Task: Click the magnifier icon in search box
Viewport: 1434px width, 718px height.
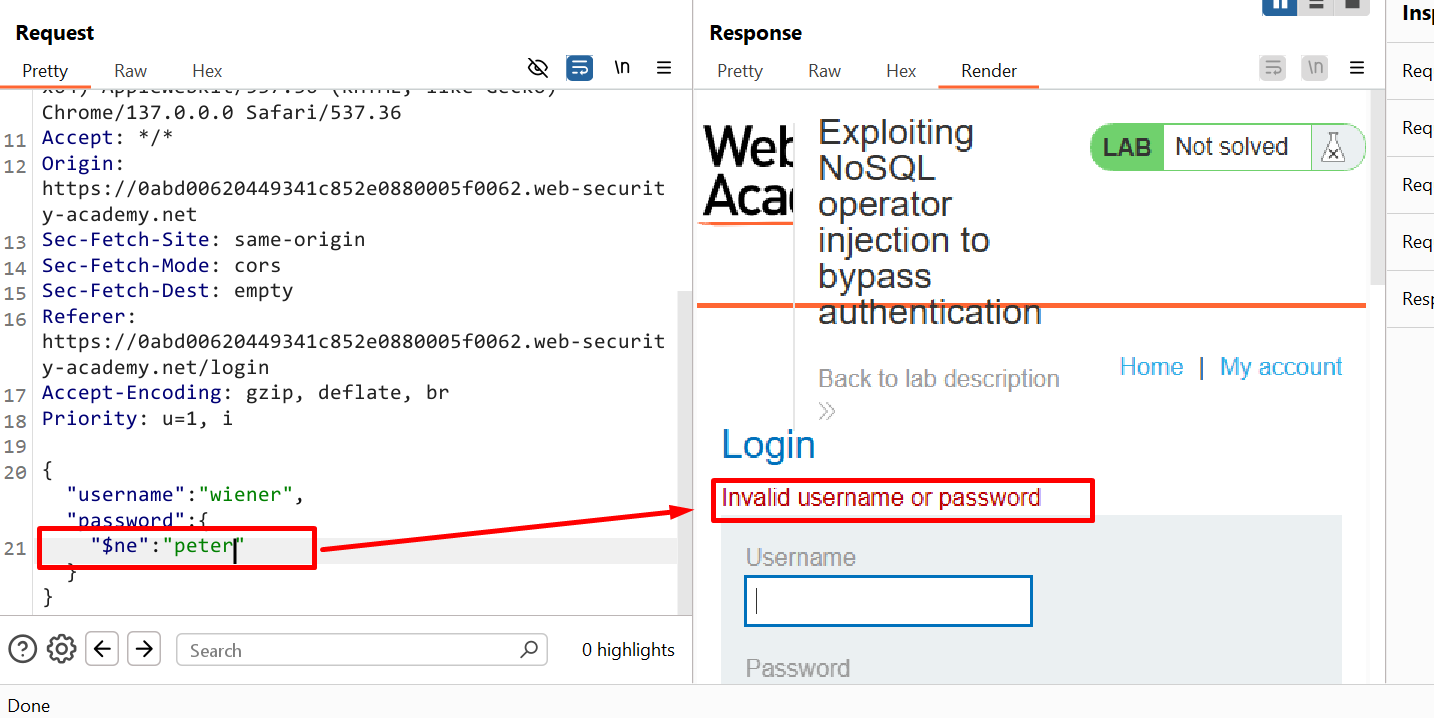Action: coord(529,649)
